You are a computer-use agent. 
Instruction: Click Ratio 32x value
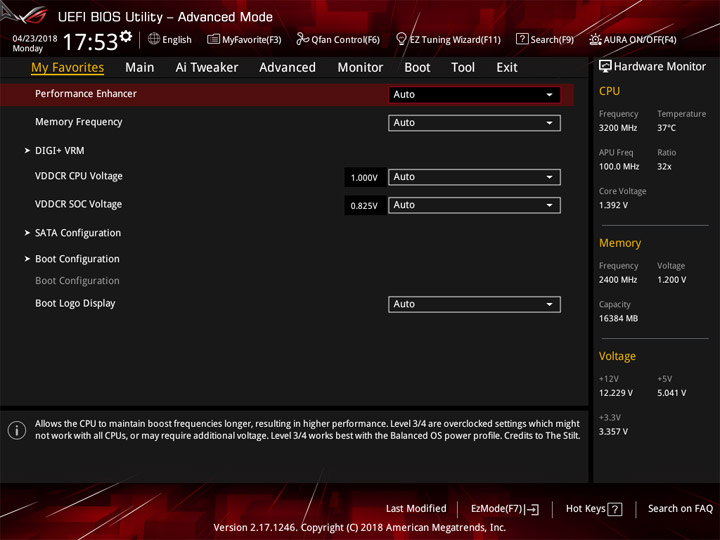pyautogui.click(x=664, y=166)
